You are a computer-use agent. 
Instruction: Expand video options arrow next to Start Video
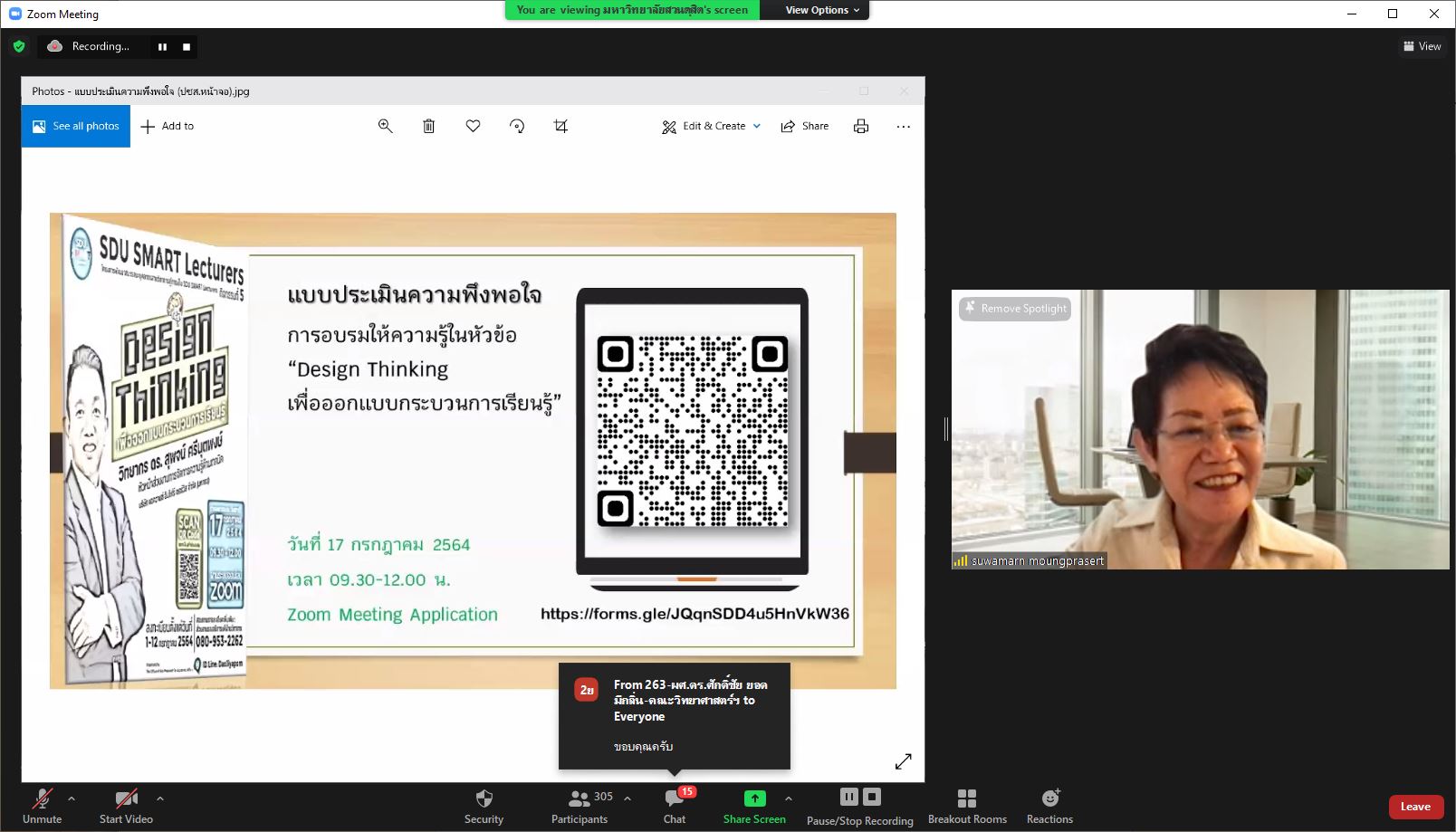160,799
